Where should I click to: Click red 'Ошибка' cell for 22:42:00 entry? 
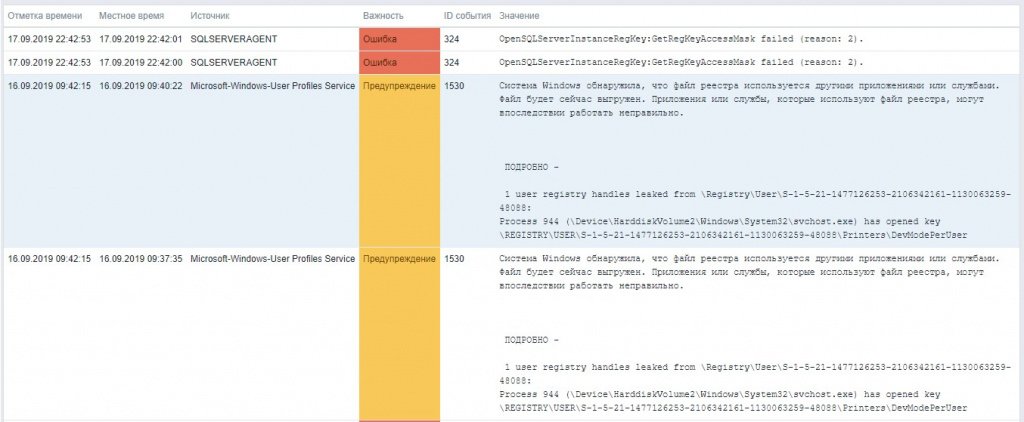coord(400,63)
